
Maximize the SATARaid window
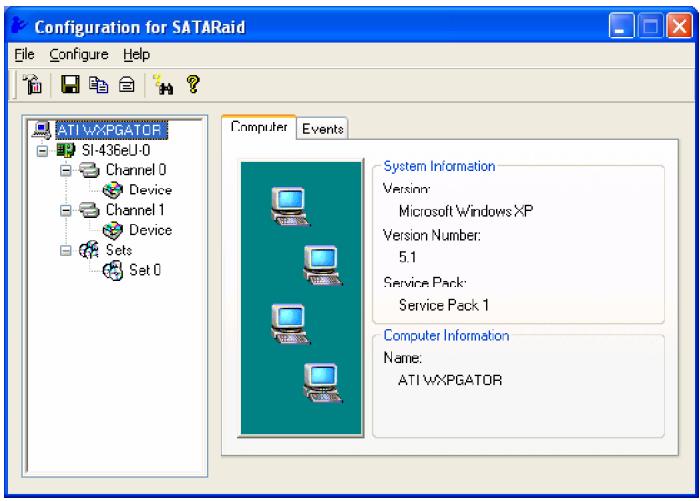pos(650,25)
